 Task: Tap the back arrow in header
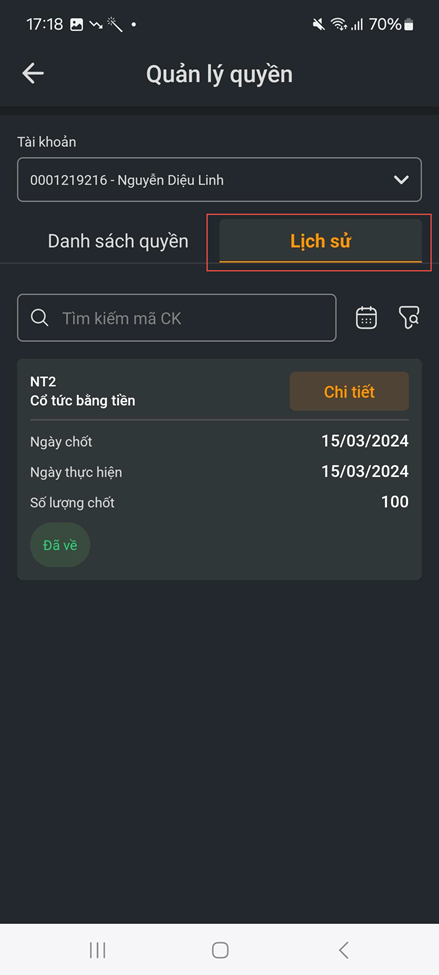pyautogui.click(x=33, y=74)
